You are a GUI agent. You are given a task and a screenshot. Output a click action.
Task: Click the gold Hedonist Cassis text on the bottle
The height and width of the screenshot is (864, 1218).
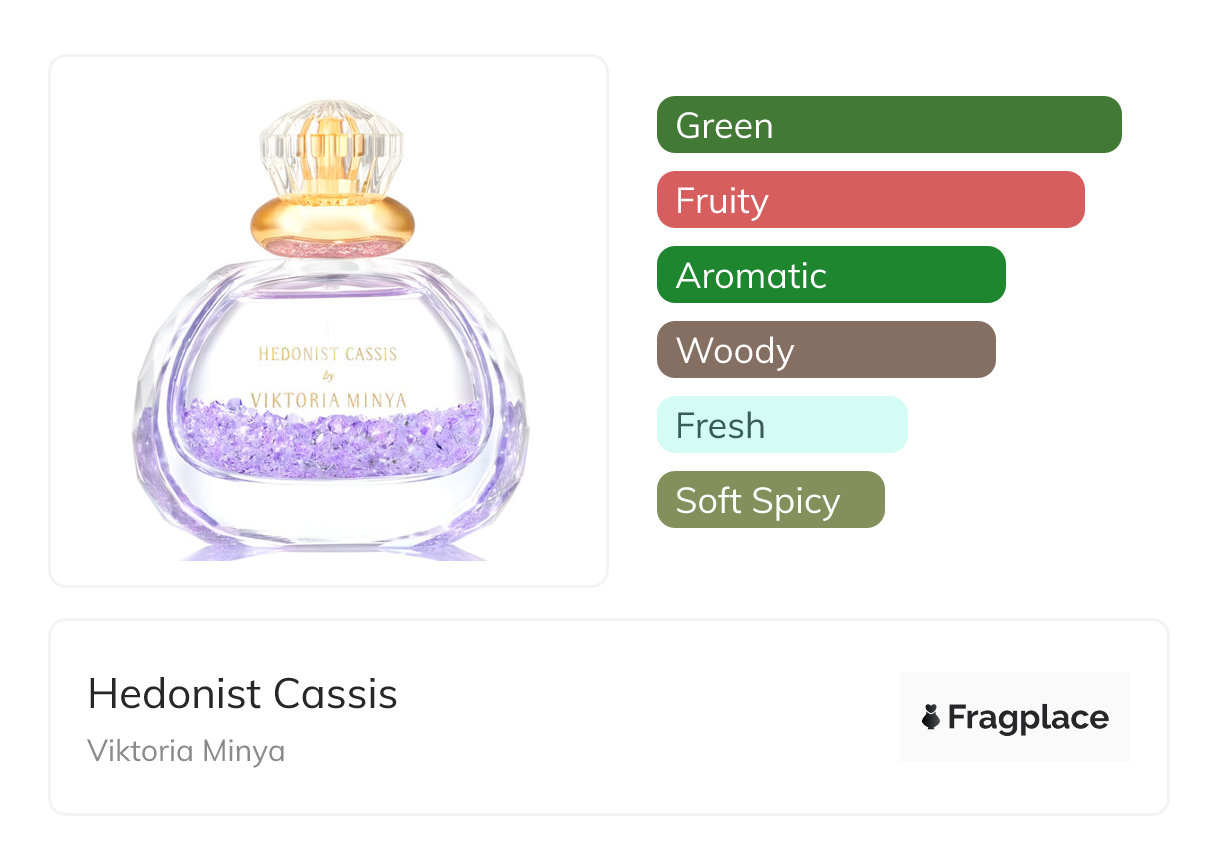pyautogui.click(x=328, y=354)
